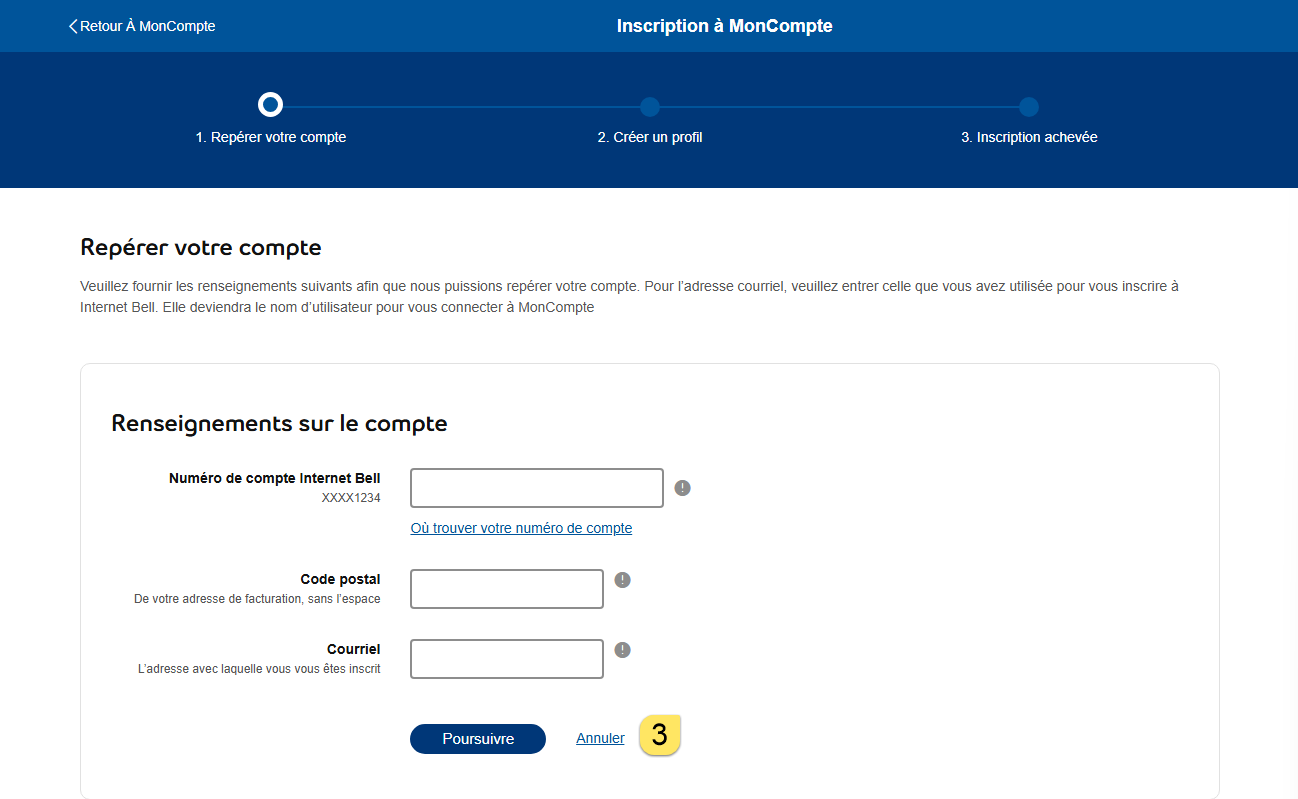The width and height of the screenshot is (1298, 799).
Task: Click the 'Courriel' field label
Action: tap(353, 649)
